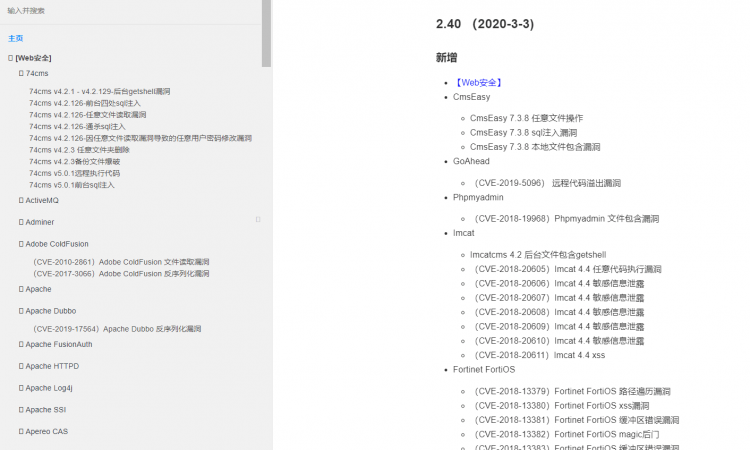Select CVE-2018-20611 Imcat 4.4 xss entry
This screenshot has height=450, width=750.
point(538,355)
